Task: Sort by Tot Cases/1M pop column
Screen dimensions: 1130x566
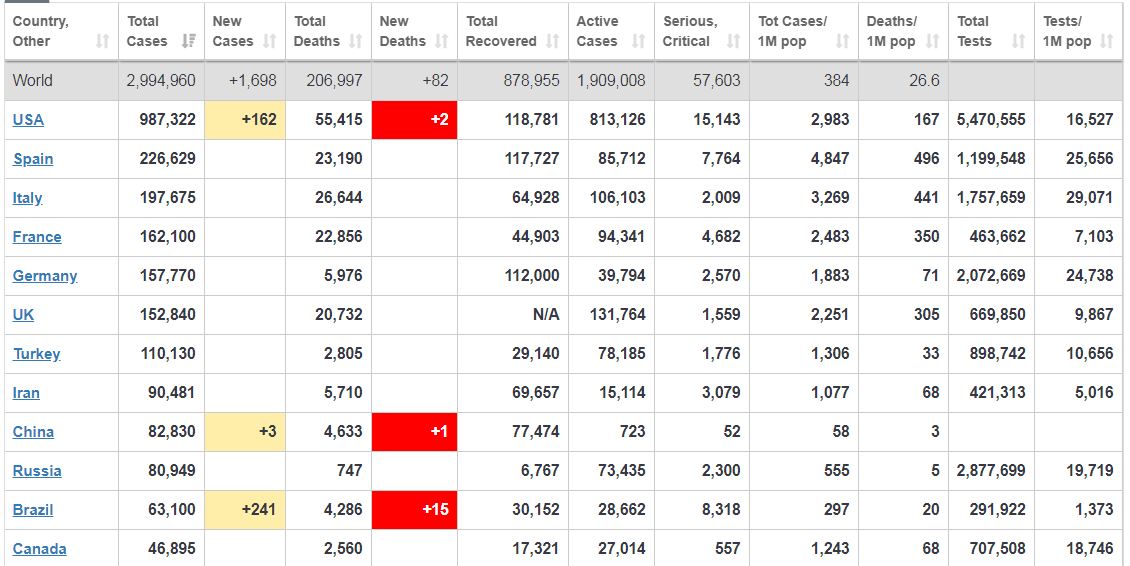Action: click(842, 42)
